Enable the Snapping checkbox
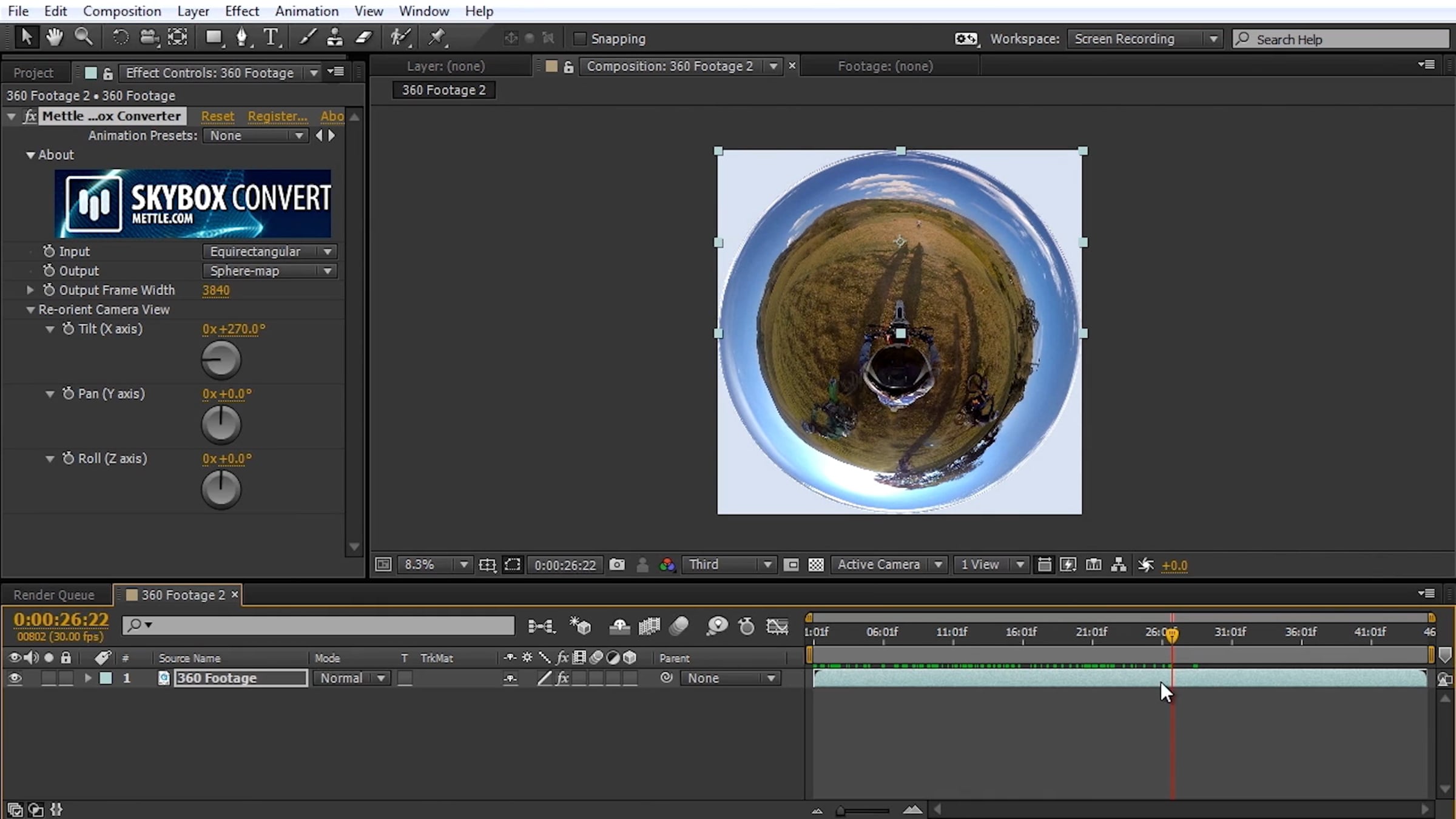The height and width of the screenshot is (819, 1456). tap(579, 39)
